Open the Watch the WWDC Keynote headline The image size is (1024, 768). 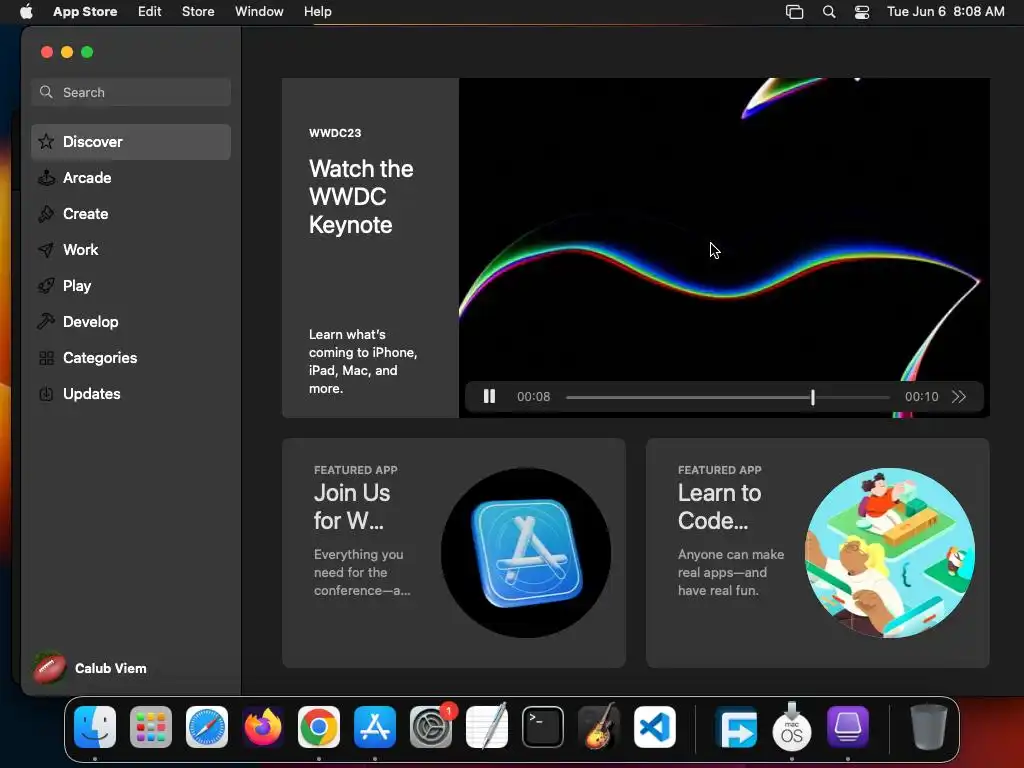[361, 197]
